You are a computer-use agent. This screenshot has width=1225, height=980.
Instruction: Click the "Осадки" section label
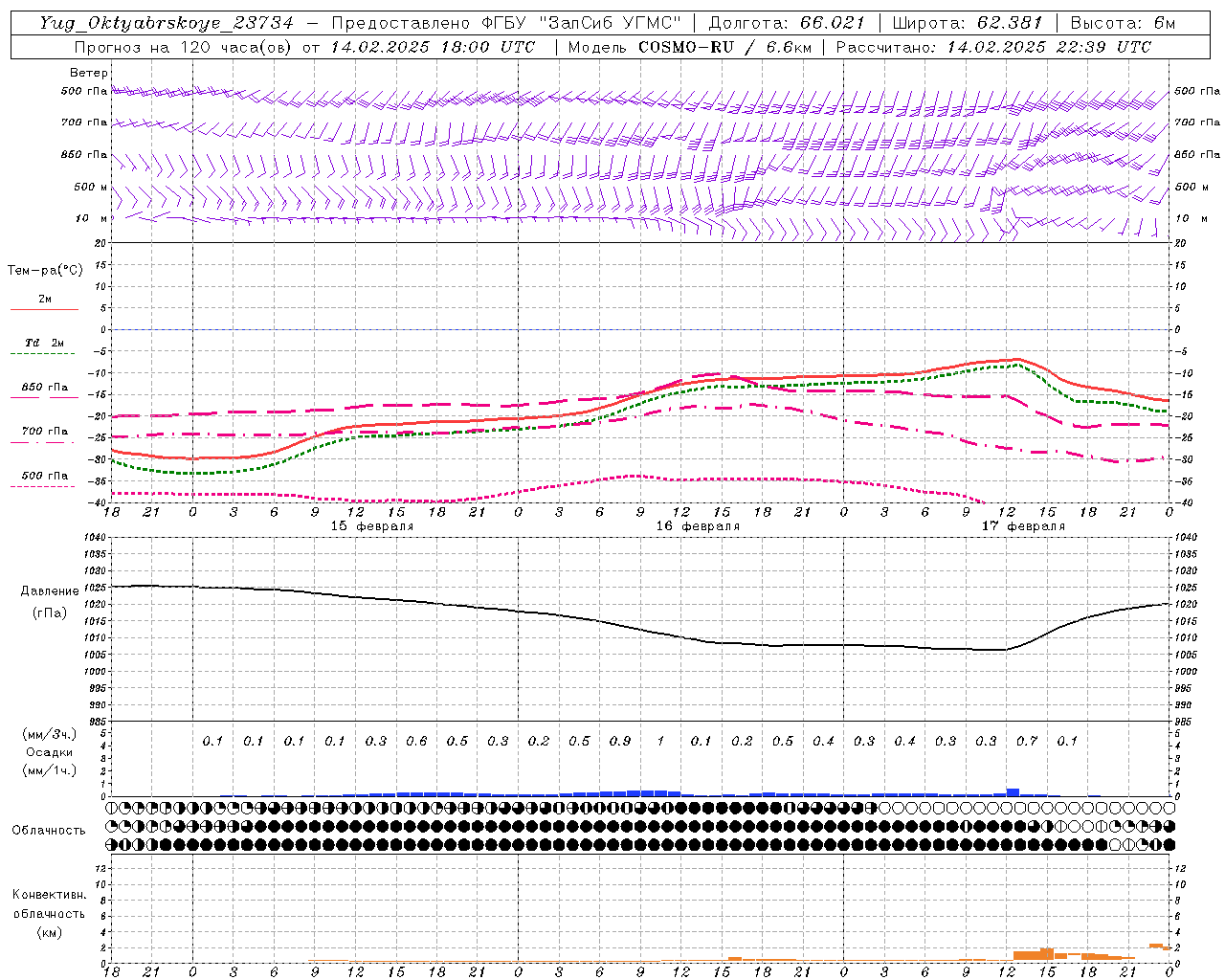coord(49,752)
